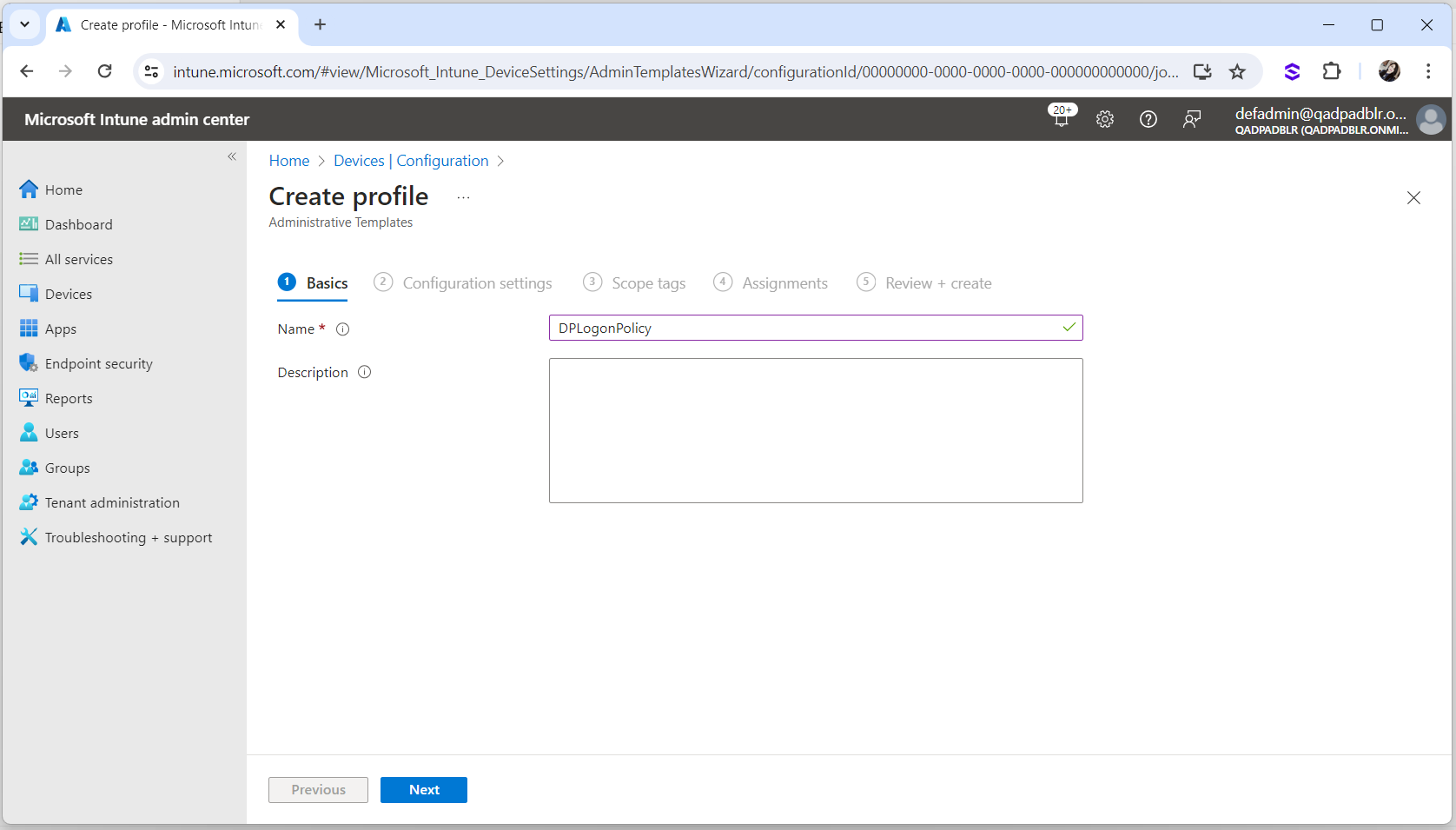
Task: Open Groups in the sidebar
Action: point(55,468)
